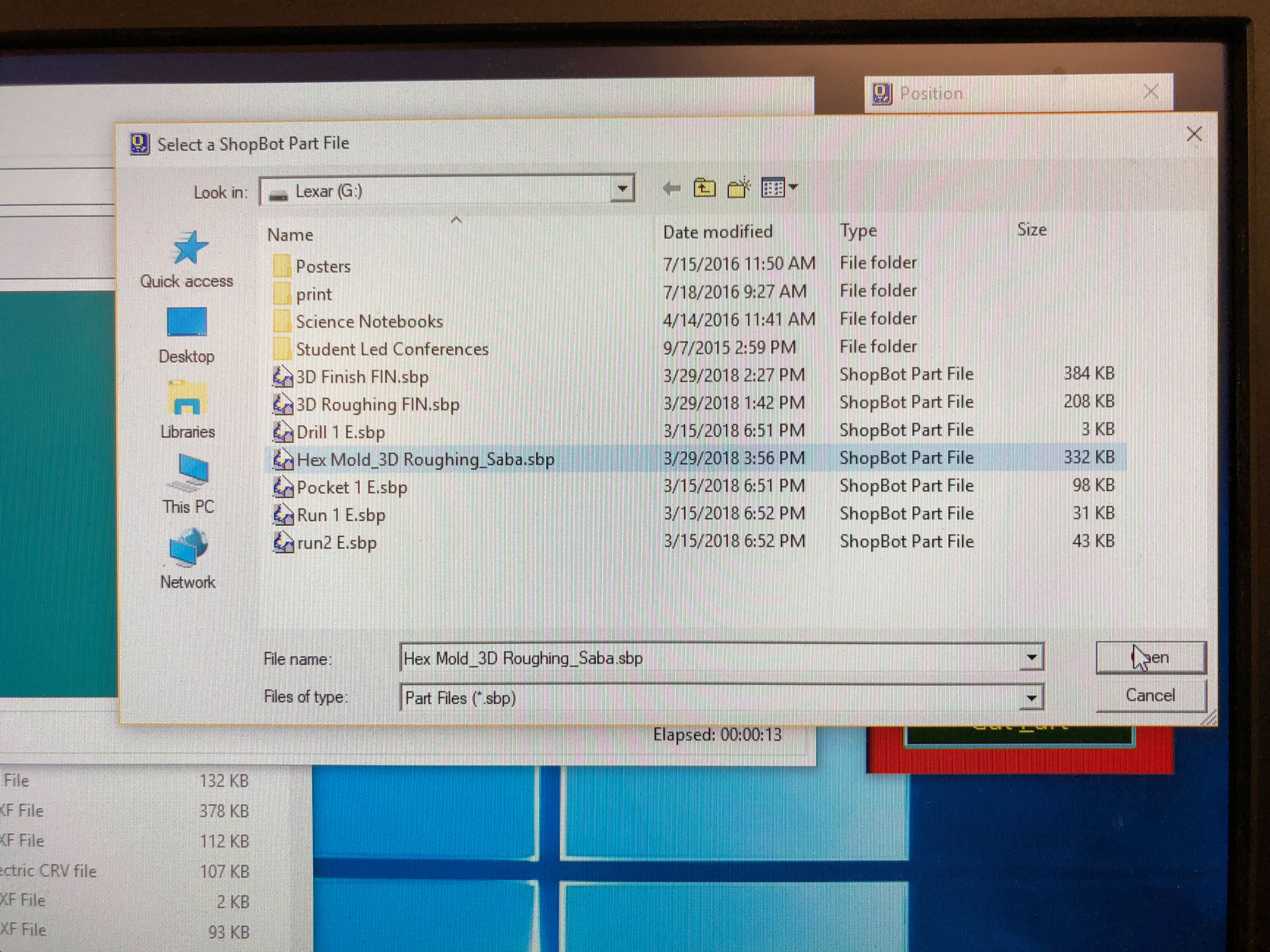Click the Elapsed: 00:00:13 status text
Viewport: 1270px width, 952px height.
717,735
